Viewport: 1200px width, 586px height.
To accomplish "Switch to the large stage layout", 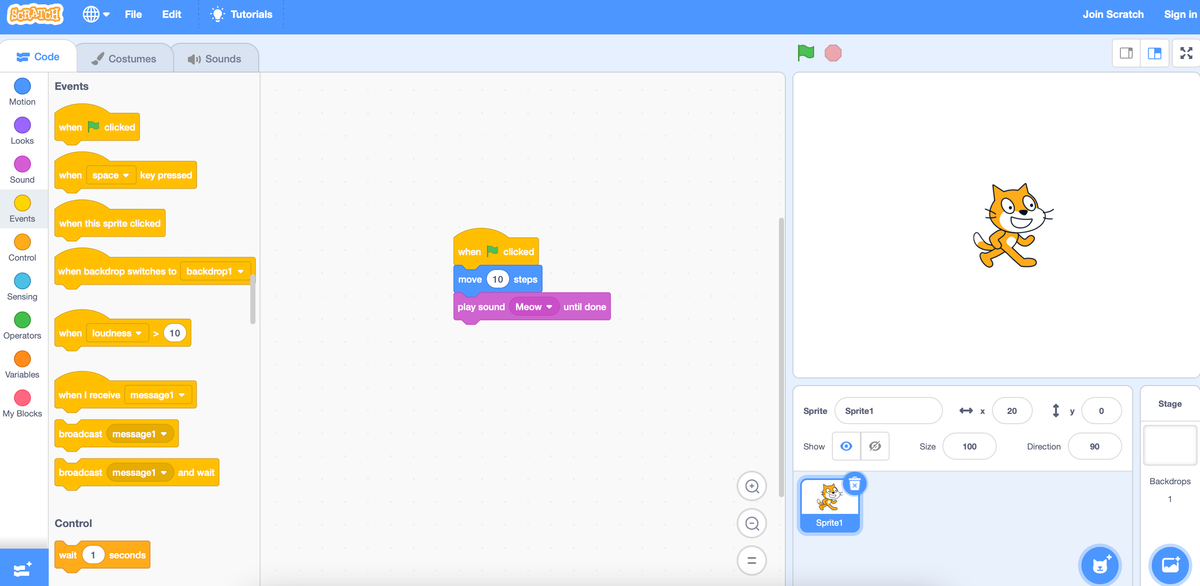I will click(1154, 53).
